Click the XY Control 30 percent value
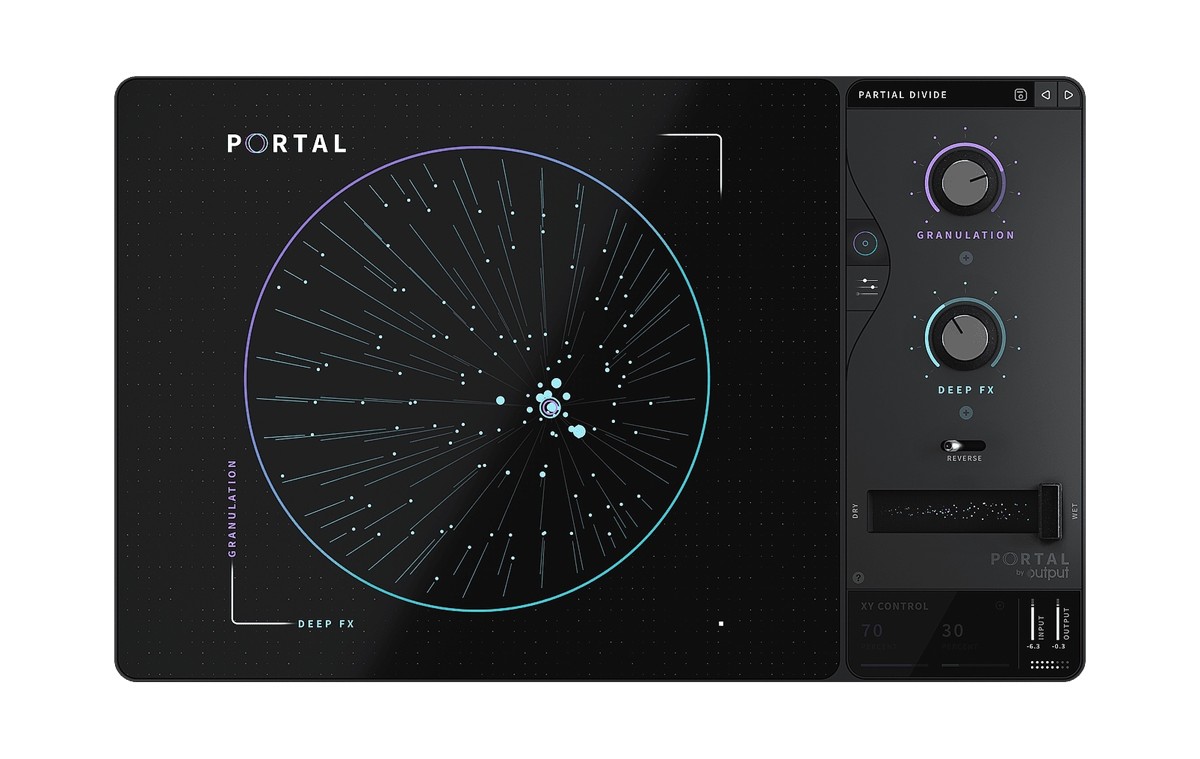The image size is (1200, 759). (953, 631)
